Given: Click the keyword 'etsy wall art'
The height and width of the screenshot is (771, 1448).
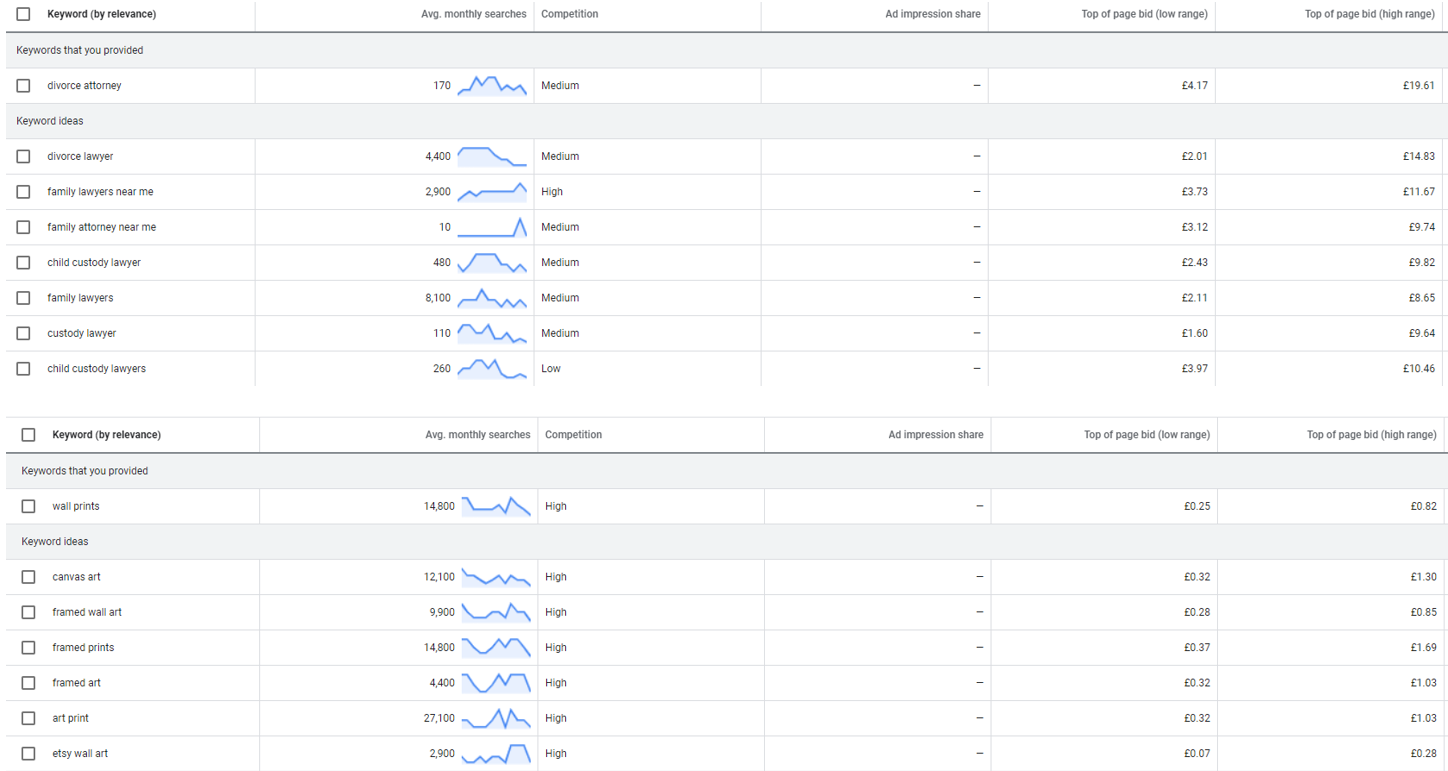Looking at the screenshot, I should click(x=80, y=754).
